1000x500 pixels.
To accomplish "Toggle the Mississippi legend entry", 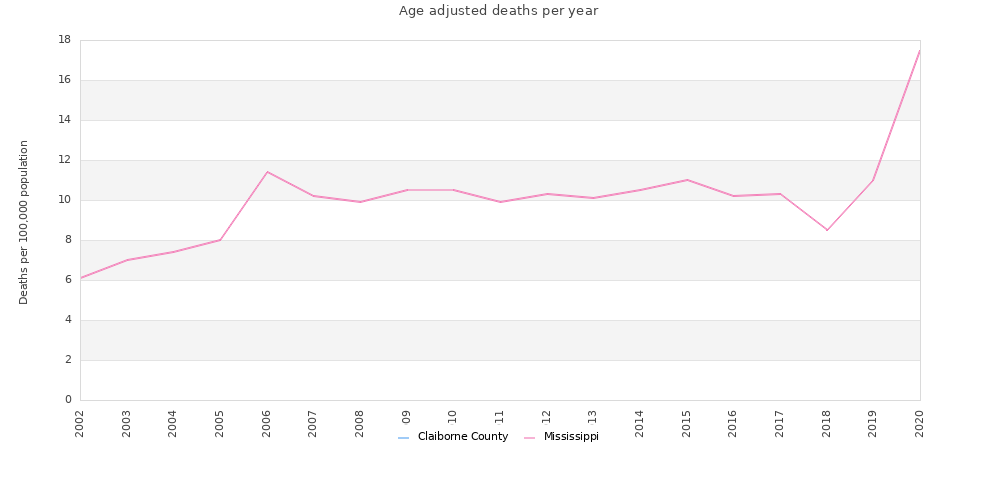I will point(561,437).
